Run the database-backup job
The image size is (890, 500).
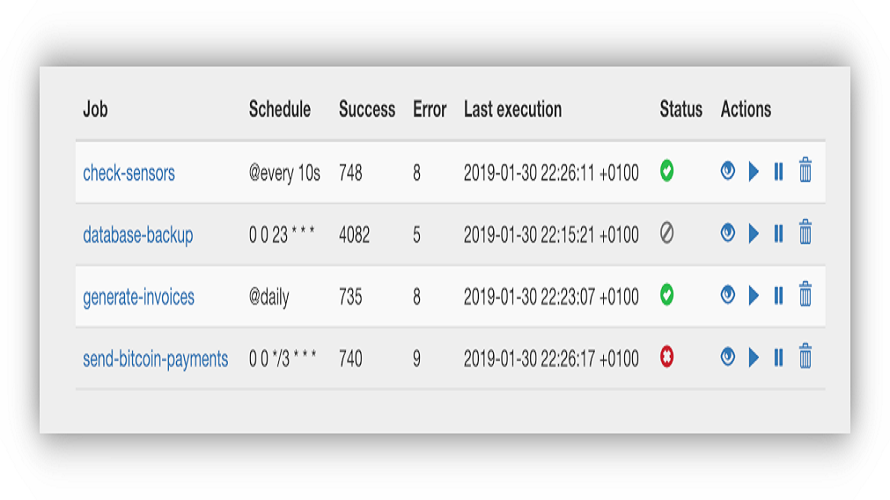pos(754,233)
